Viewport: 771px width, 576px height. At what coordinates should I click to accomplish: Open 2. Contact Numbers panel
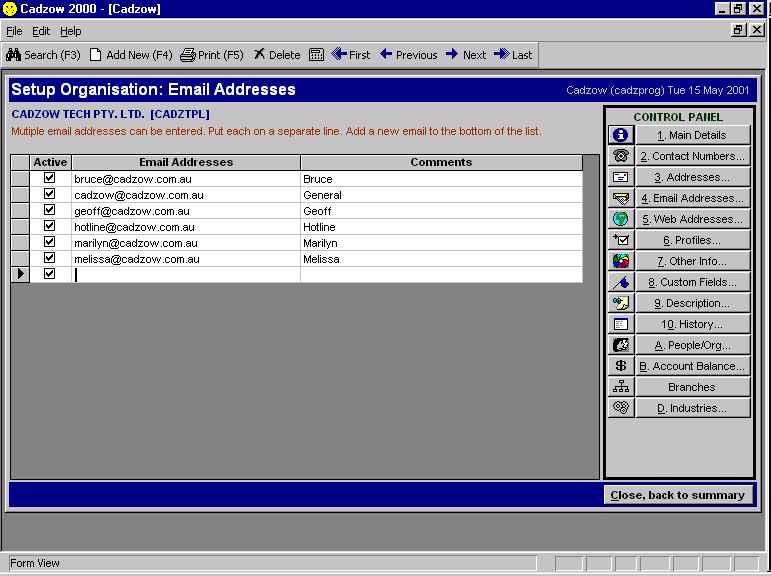click(x=693, y=156)
